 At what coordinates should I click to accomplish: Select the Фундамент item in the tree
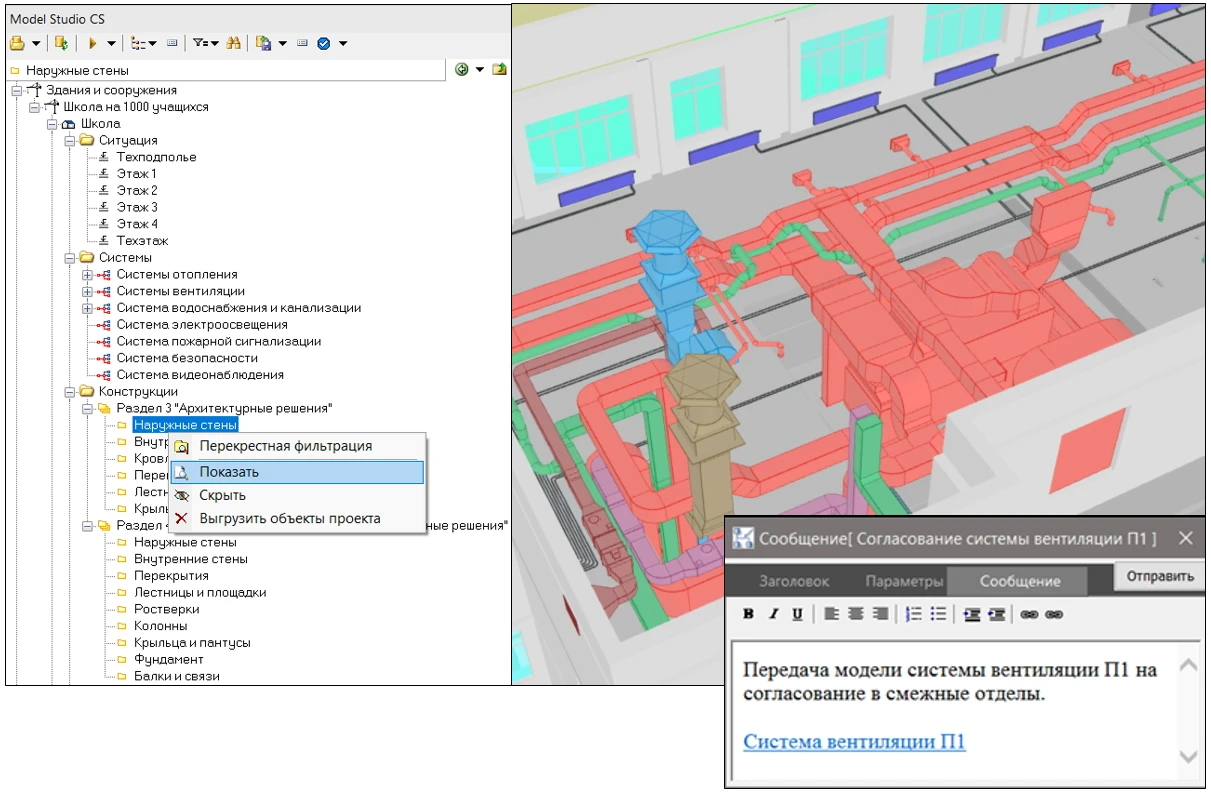168,660
